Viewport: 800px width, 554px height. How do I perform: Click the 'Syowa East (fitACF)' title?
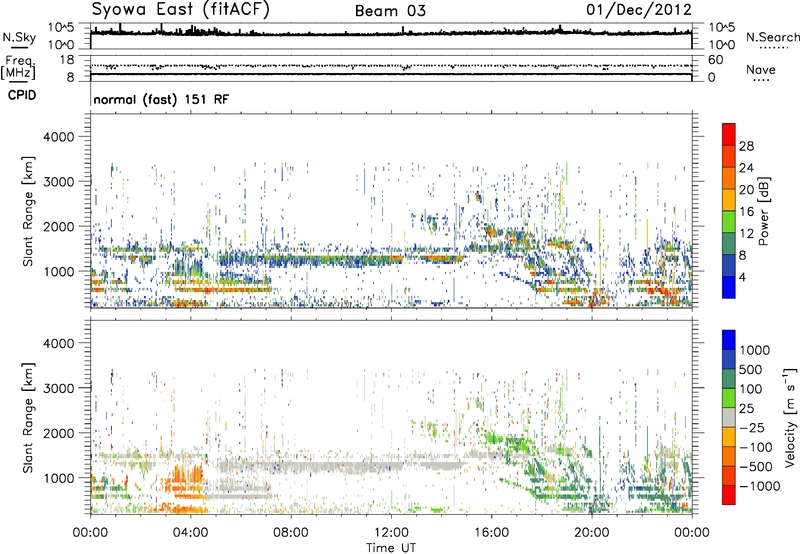[181, 9]
